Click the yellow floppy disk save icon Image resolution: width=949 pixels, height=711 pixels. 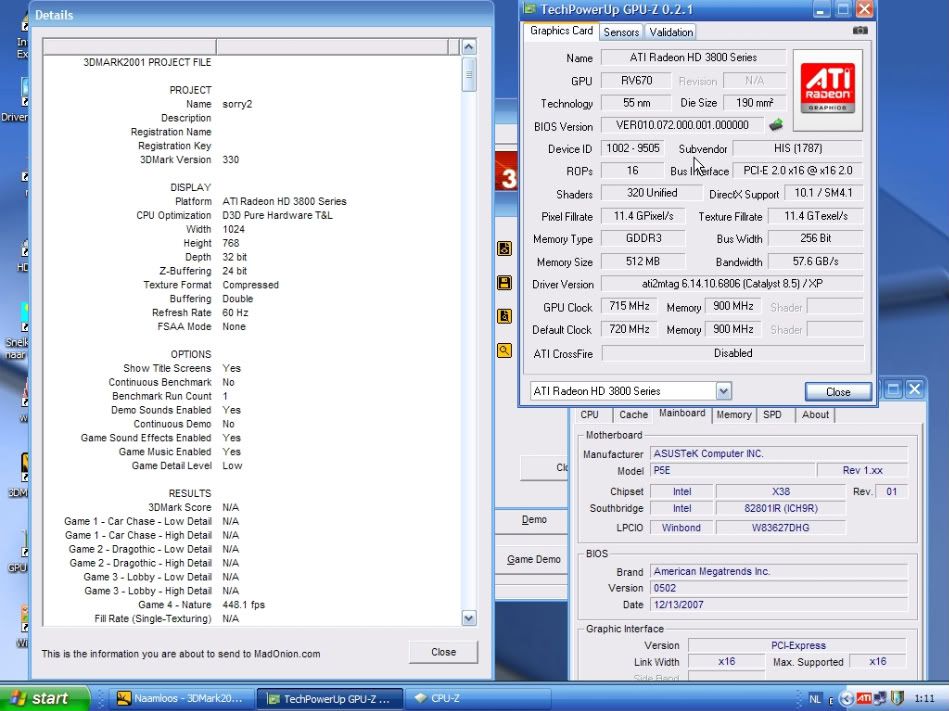(x=505, y=283)
